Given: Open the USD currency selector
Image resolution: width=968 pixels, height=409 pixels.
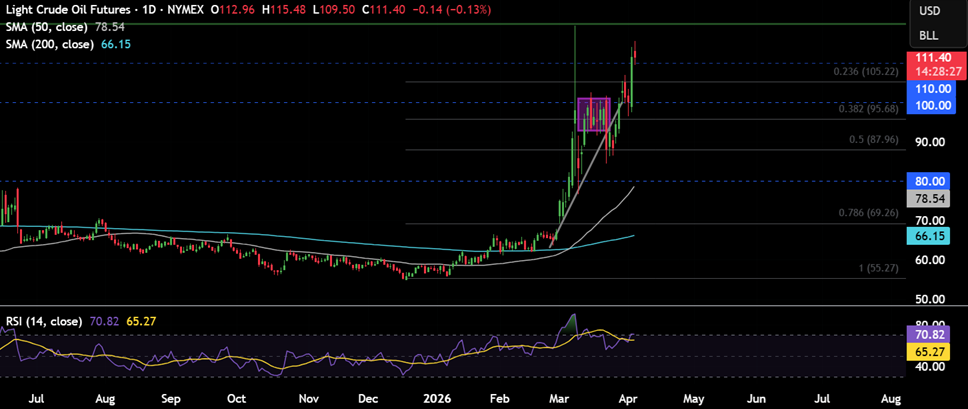Looking at the screenshot, I should click(x=929, y=11).
